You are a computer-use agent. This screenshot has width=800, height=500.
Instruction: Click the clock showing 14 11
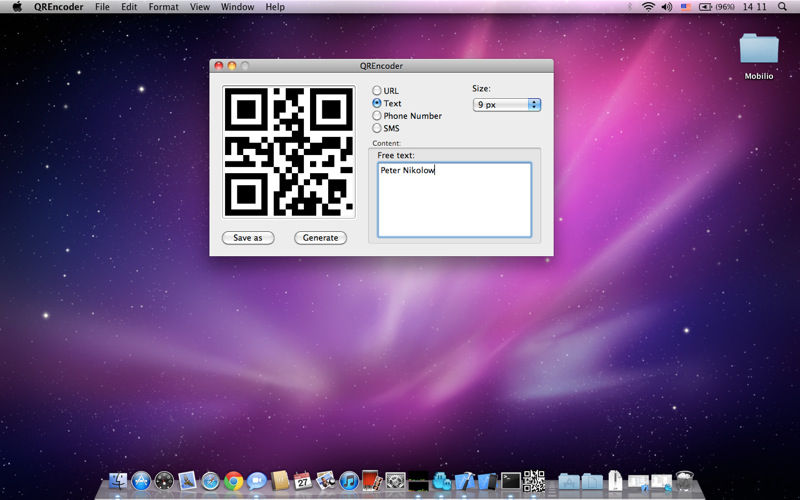[755, 7]
